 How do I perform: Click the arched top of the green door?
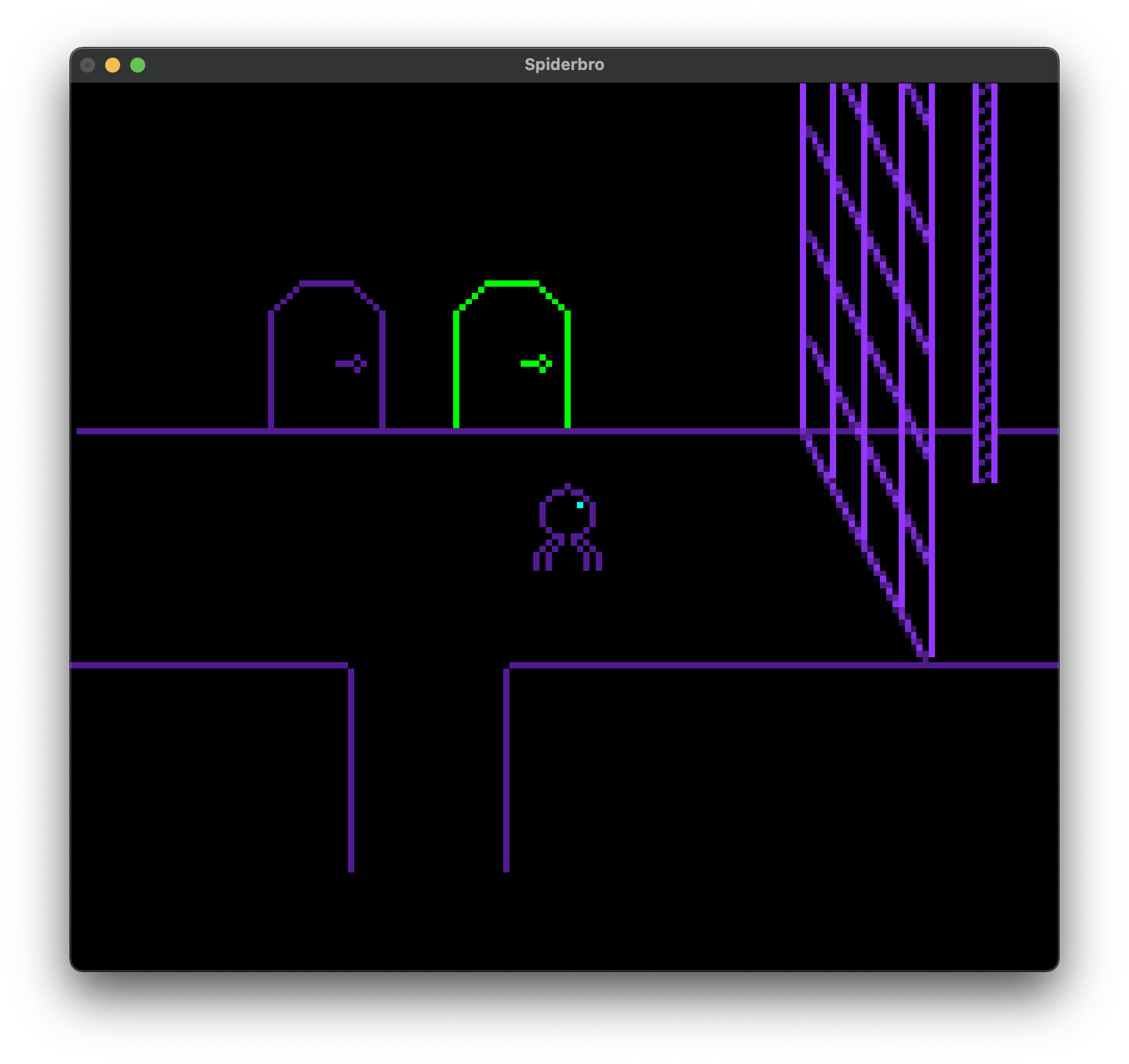[512, 284]
